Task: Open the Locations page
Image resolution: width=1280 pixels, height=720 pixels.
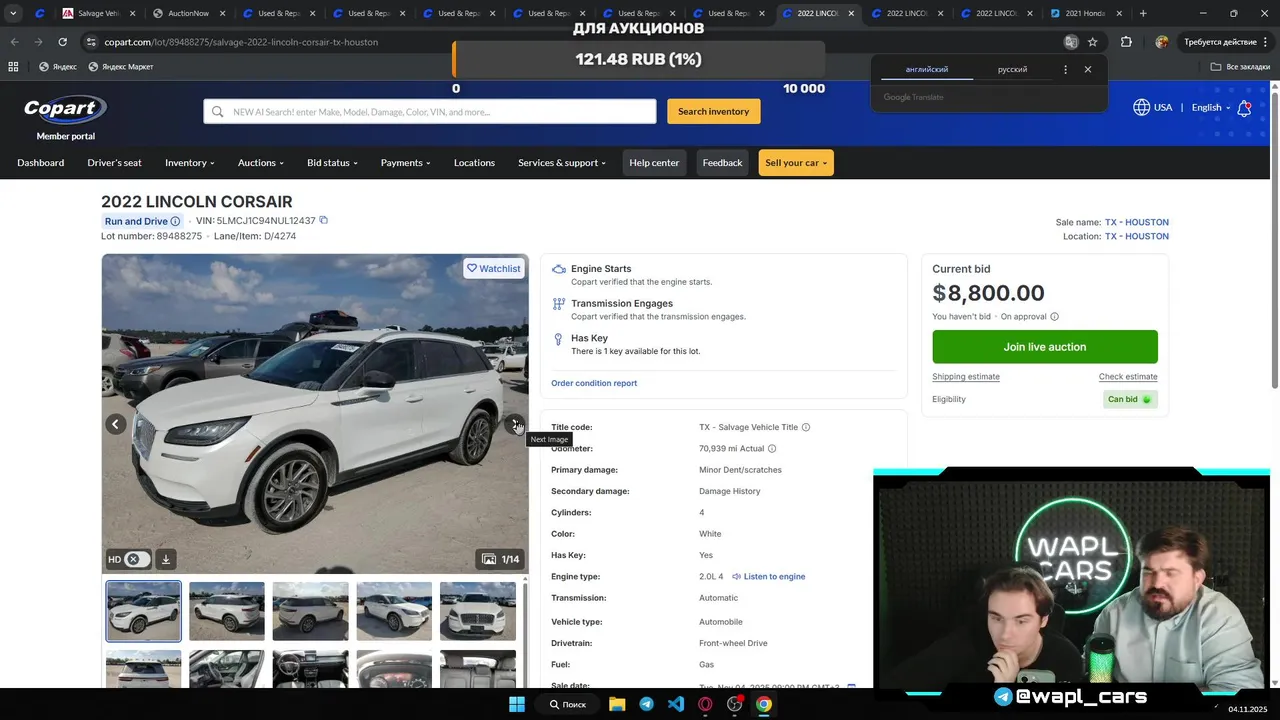Action: 474,163
